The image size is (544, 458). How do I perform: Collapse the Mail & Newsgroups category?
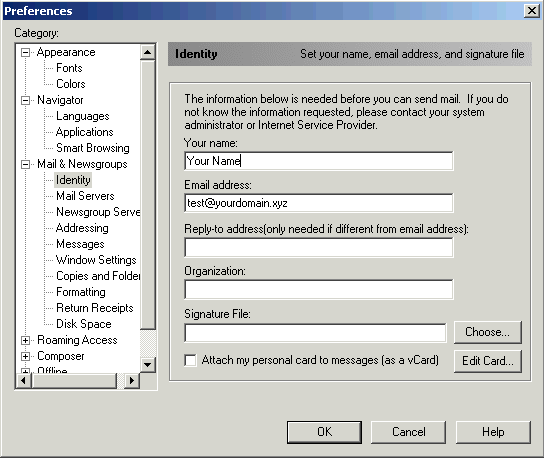[25, 164]
